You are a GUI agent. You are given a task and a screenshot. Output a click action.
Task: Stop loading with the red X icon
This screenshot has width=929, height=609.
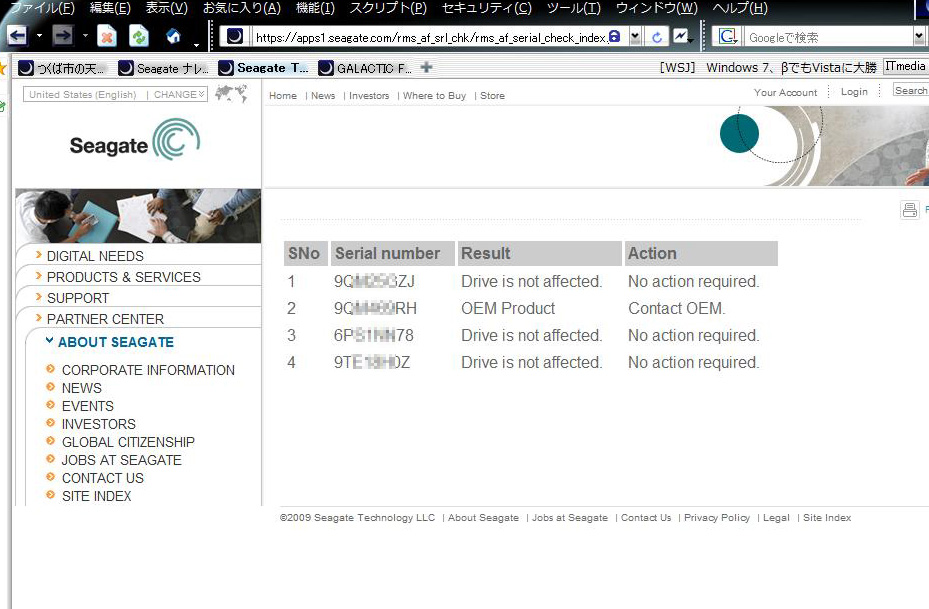[107, 37]
